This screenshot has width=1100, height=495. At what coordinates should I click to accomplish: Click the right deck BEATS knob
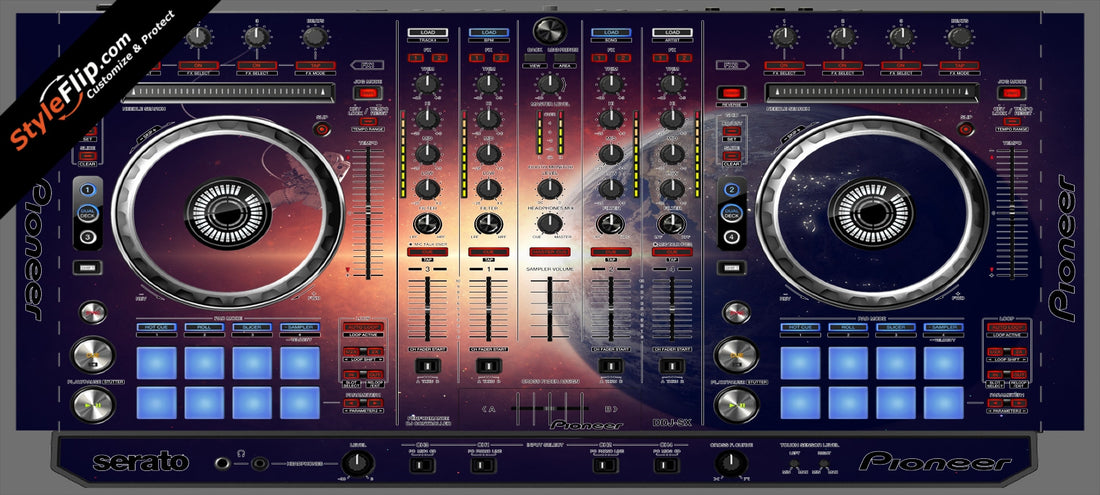959,36
